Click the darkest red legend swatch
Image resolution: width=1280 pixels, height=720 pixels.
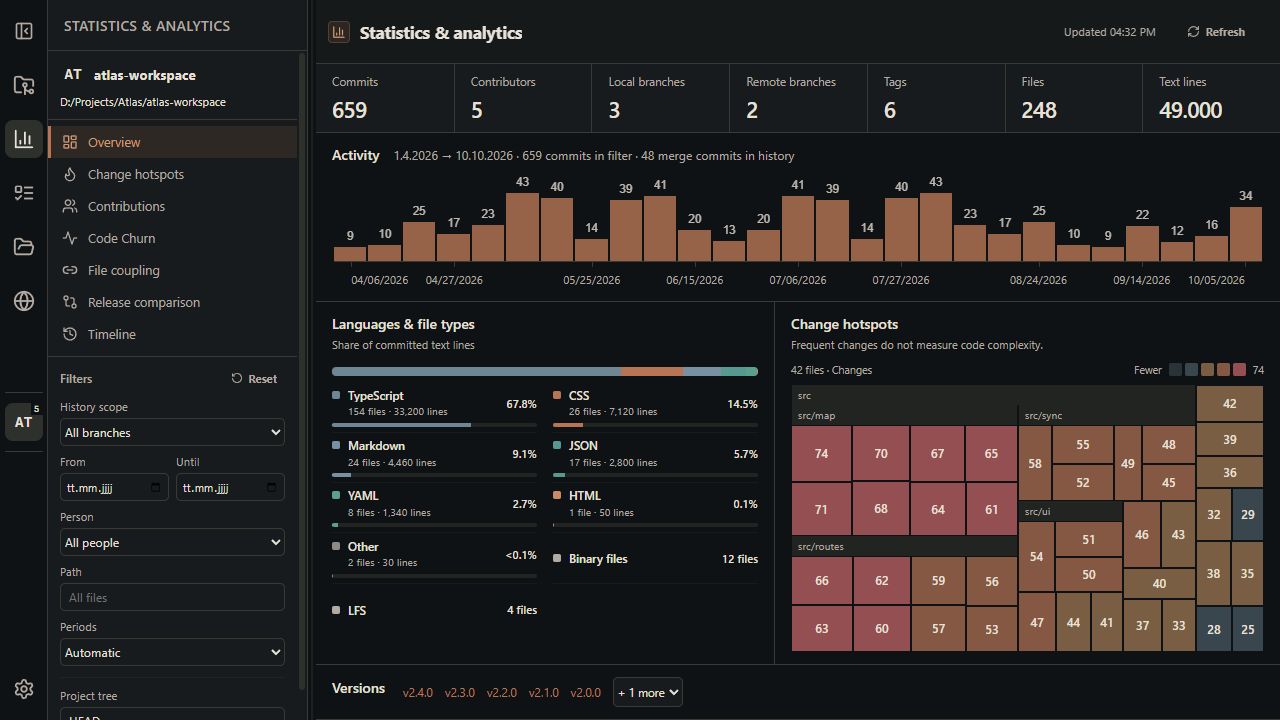point(1239,370)
